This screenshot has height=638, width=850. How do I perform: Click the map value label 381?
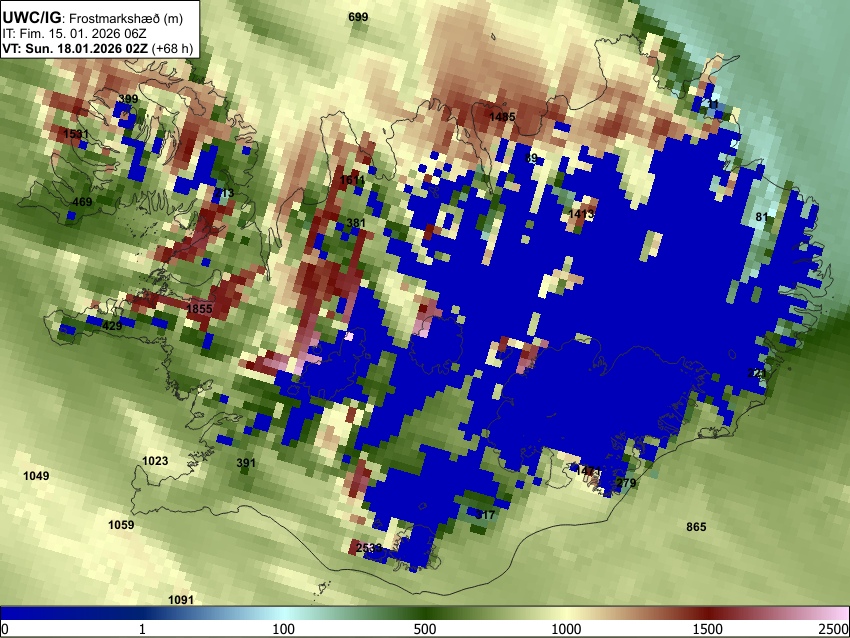tap(356, 223)
